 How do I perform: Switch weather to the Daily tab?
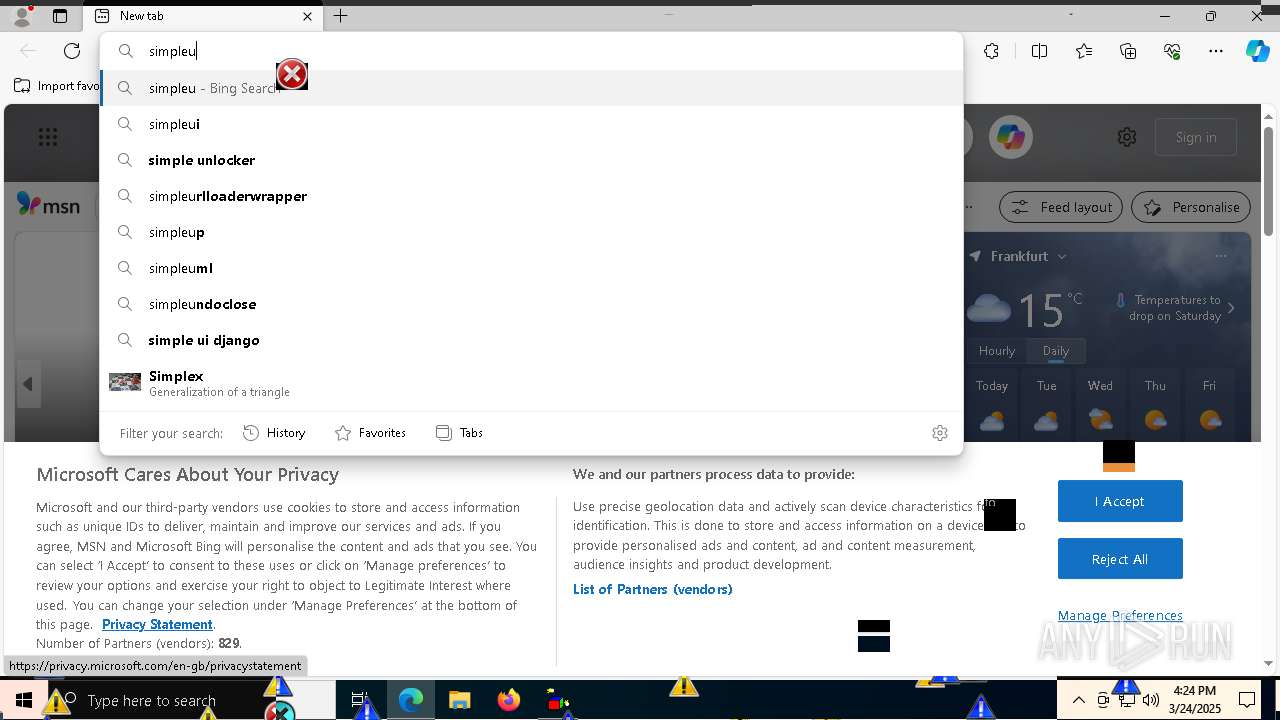pyautogui.click(x=1056, y=351)
